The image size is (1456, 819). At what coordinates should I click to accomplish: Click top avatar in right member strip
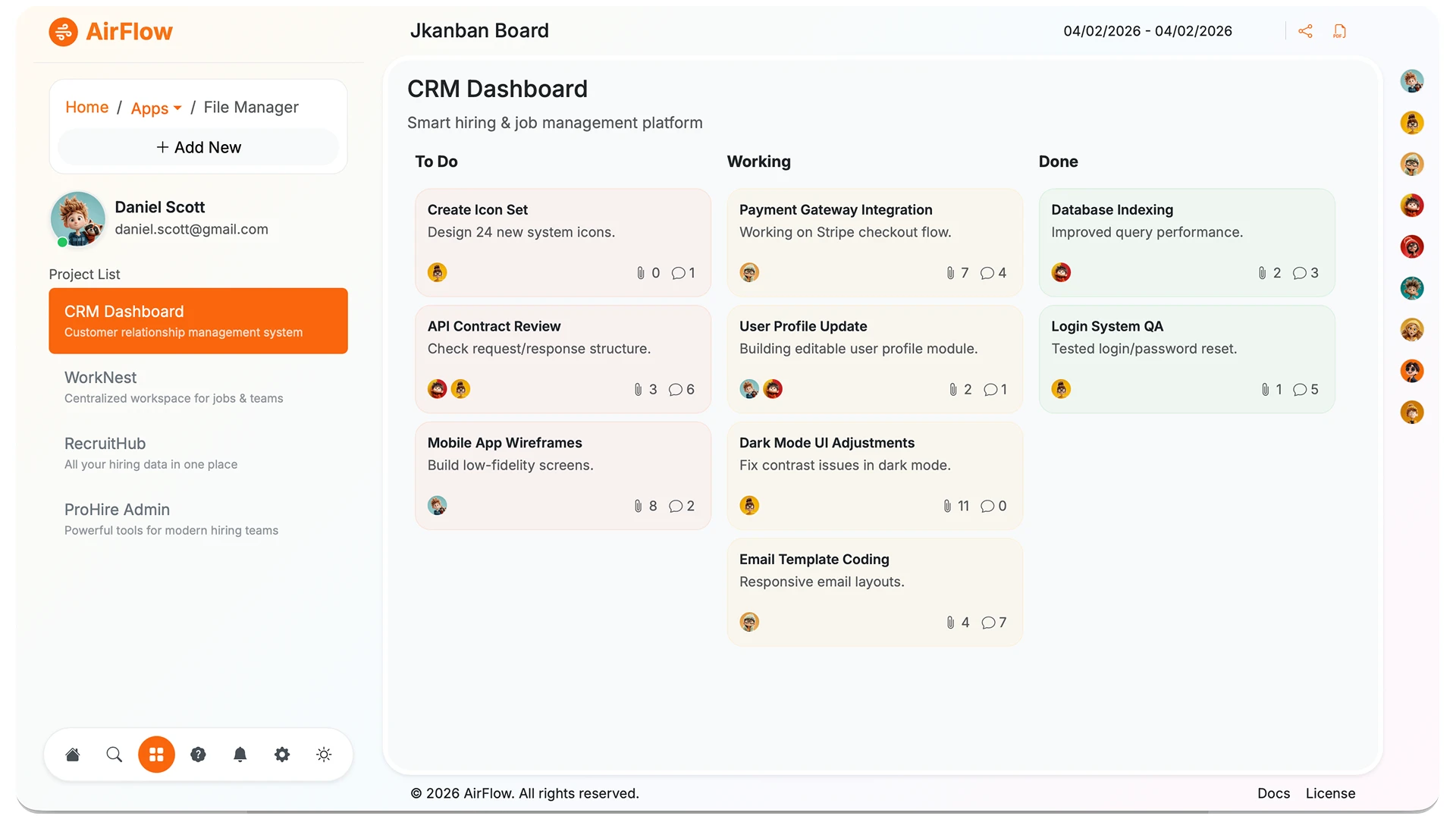pos(1411,81)
